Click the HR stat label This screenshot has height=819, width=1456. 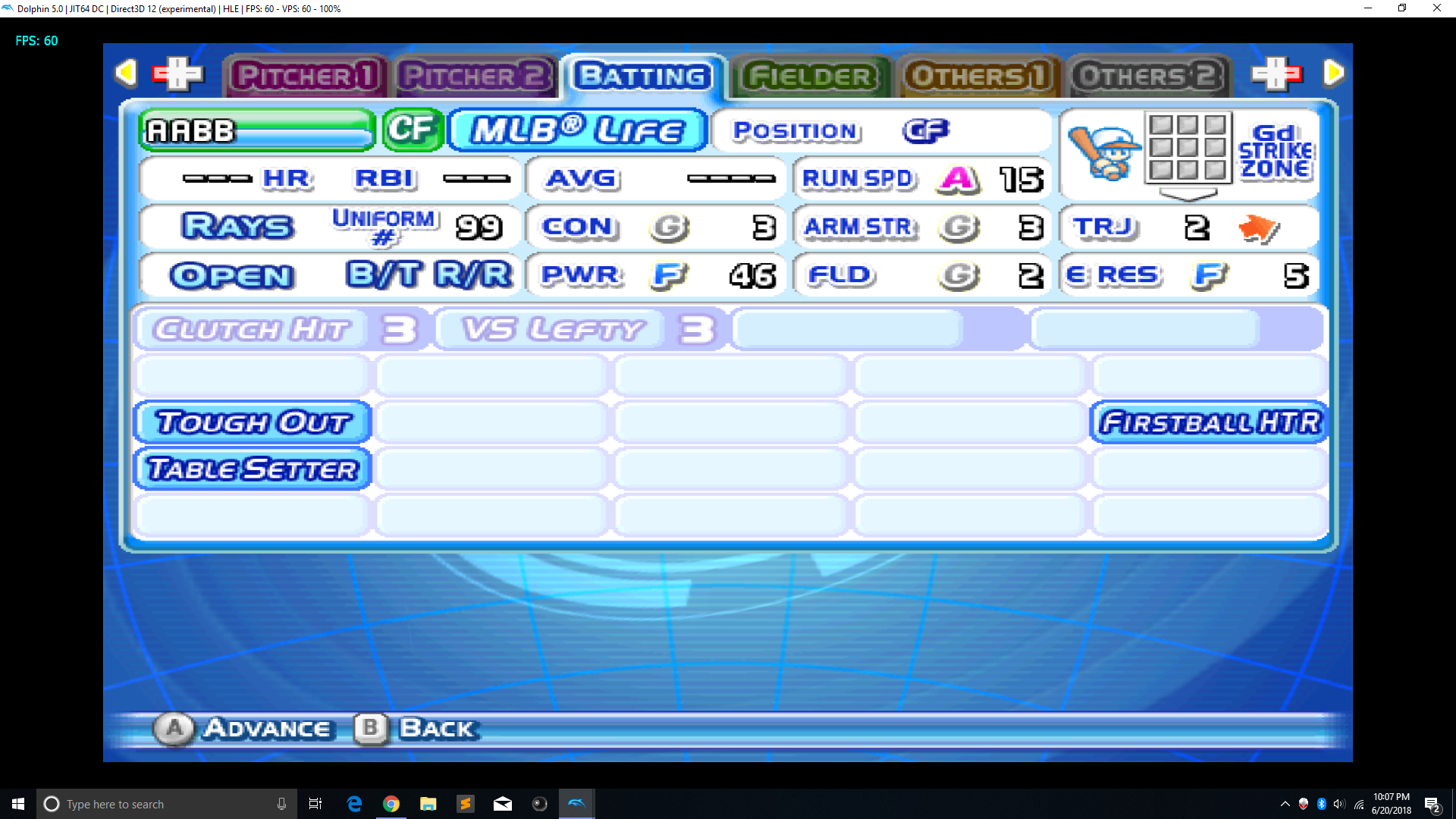pos(287,179)
